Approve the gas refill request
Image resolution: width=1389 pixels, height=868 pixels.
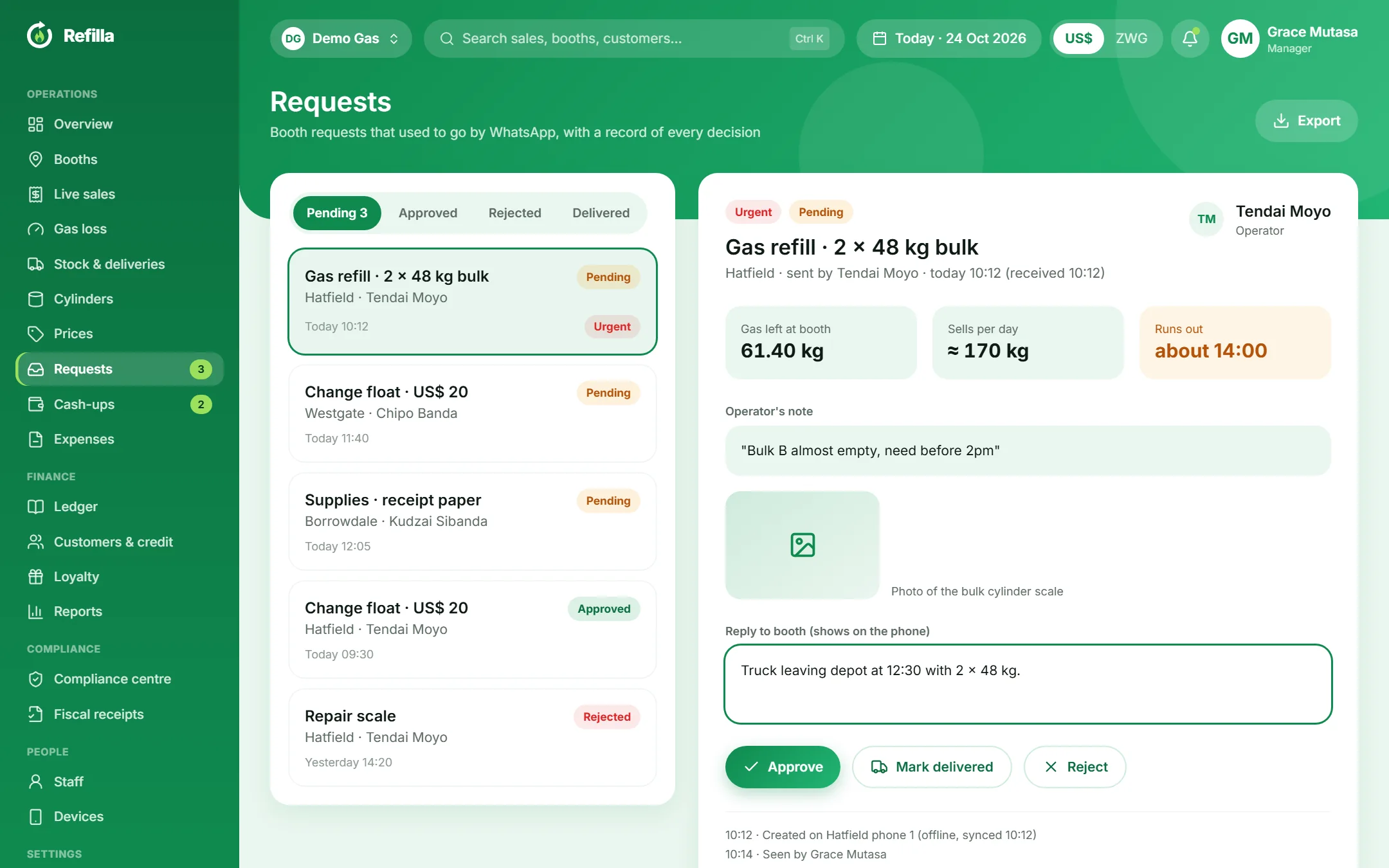coord(783,767)
